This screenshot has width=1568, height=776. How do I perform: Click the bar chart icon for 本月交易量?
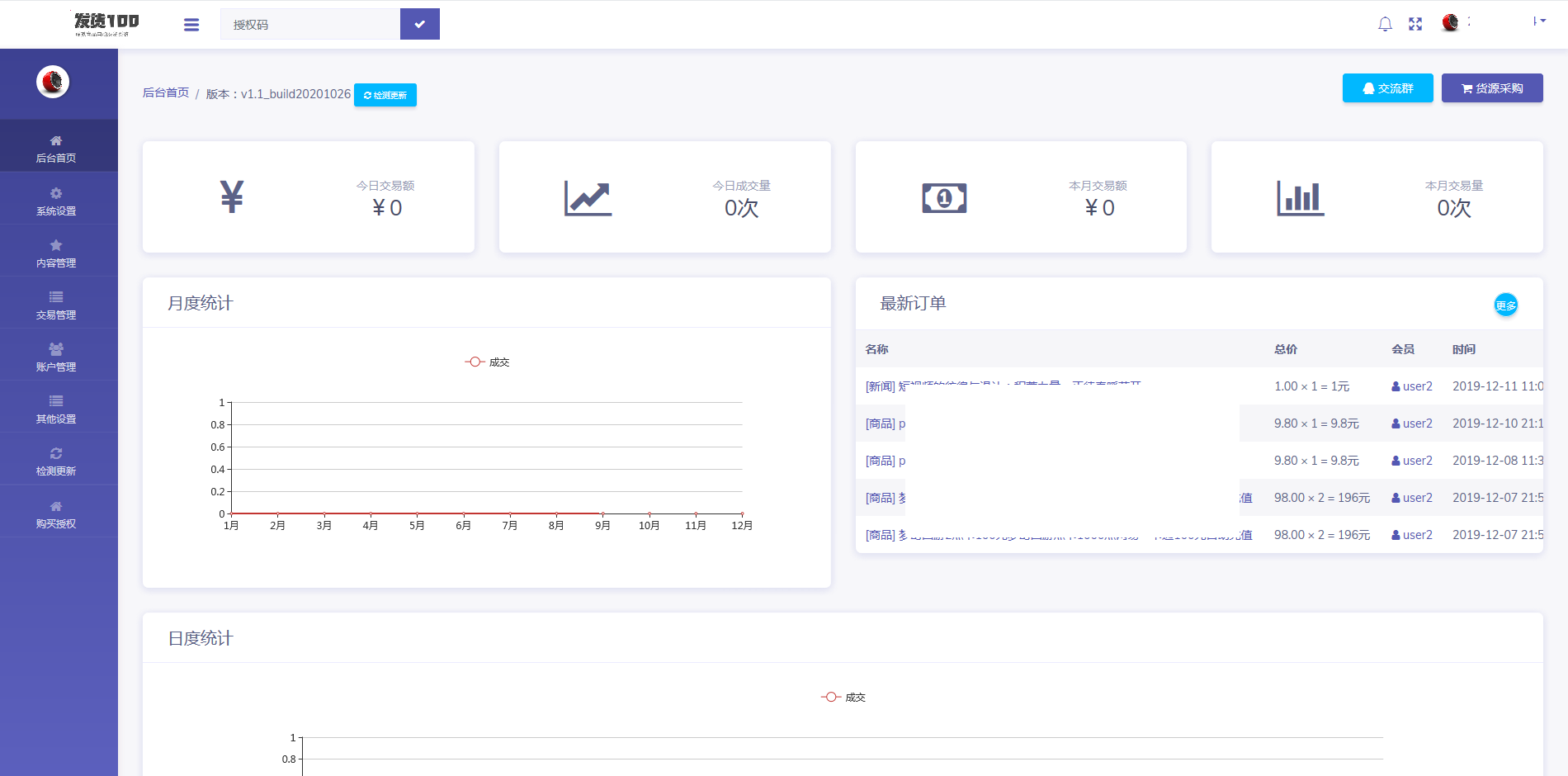pos(1300,198)
